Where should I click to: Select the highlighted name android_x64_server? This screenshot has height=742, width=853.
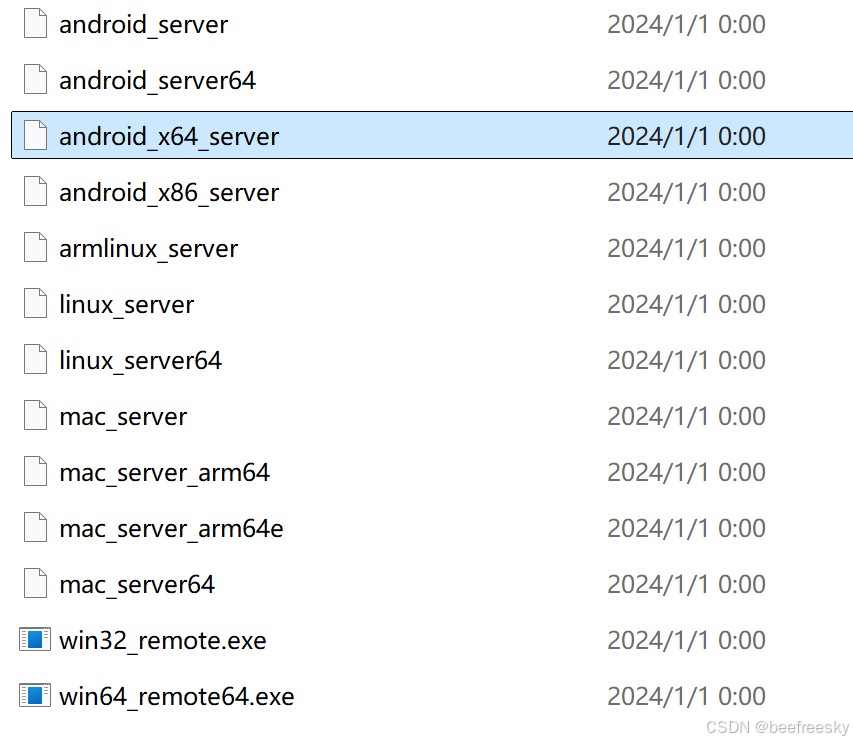coord(169,137)
